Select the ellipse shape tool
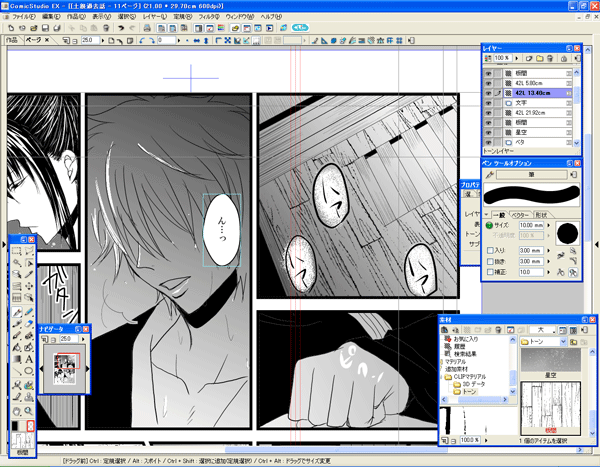 29,371
